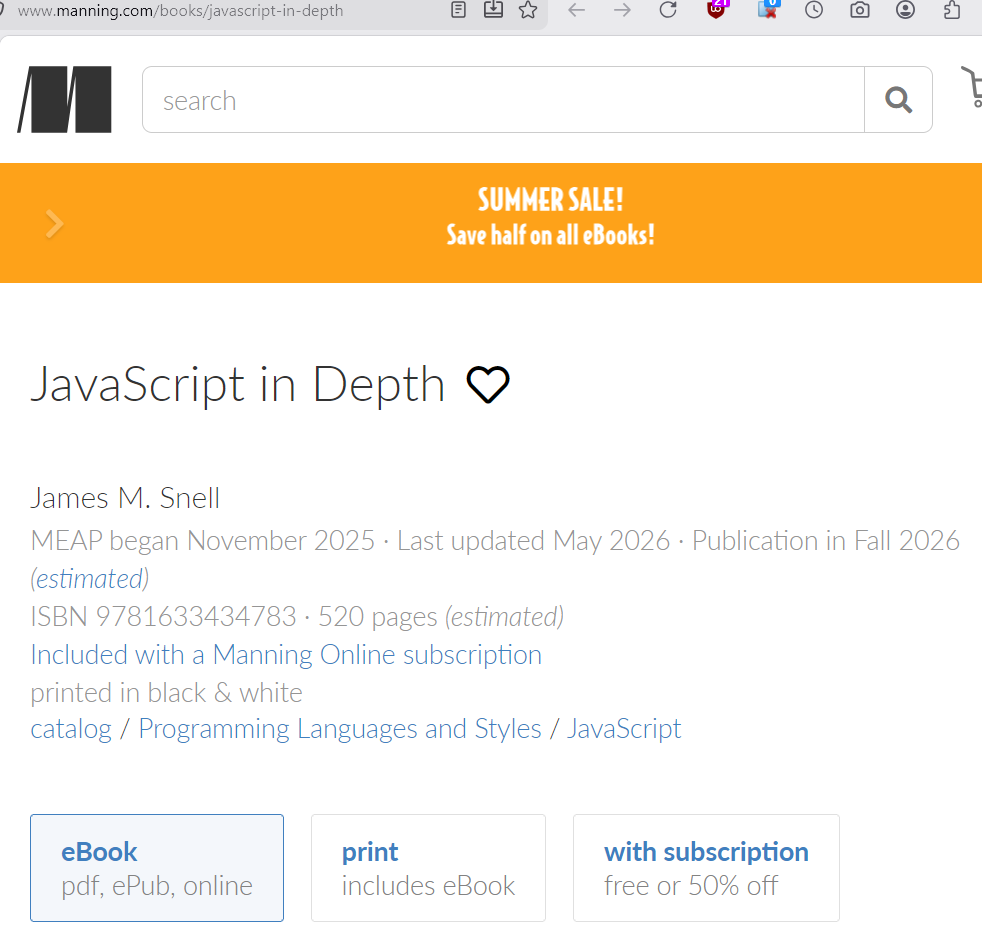The image size is (982, 937).
Task: Click the ISBN 9781633434783 text
Action: 163,617
